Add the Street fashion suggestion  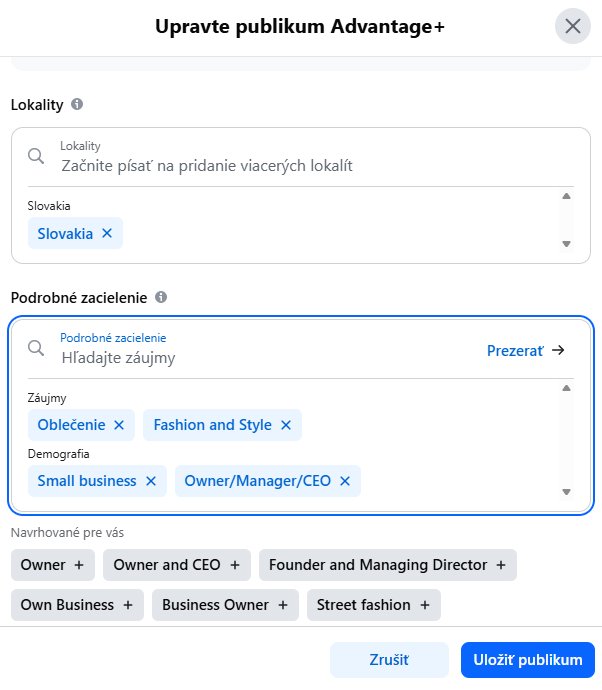click(374, 605)
